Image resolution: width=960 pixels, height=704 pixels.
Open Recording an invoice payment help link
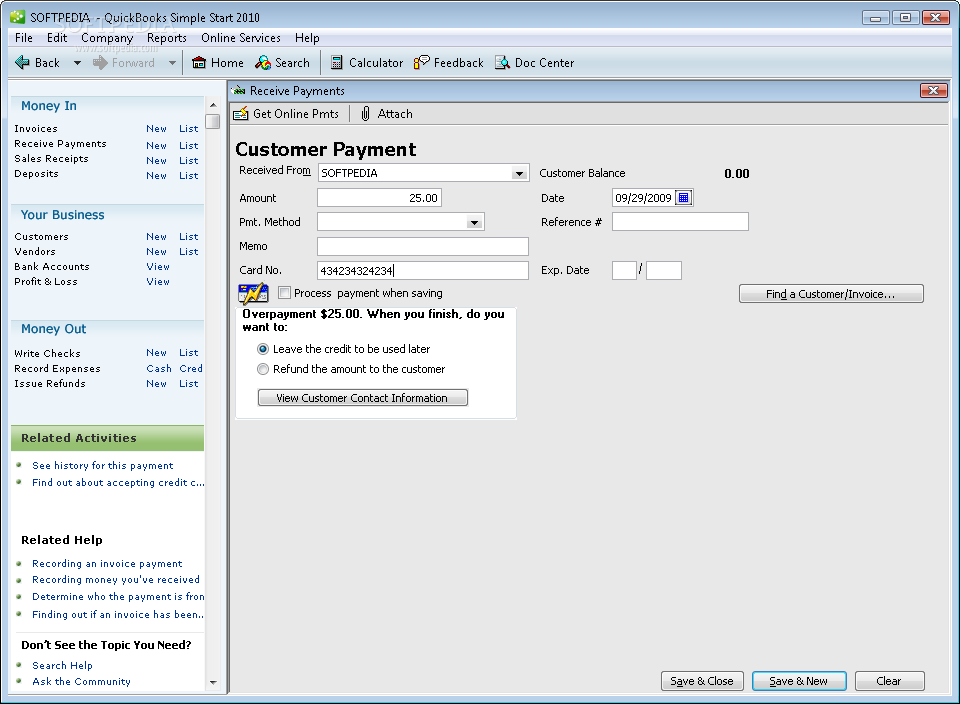tap(107, 564)
